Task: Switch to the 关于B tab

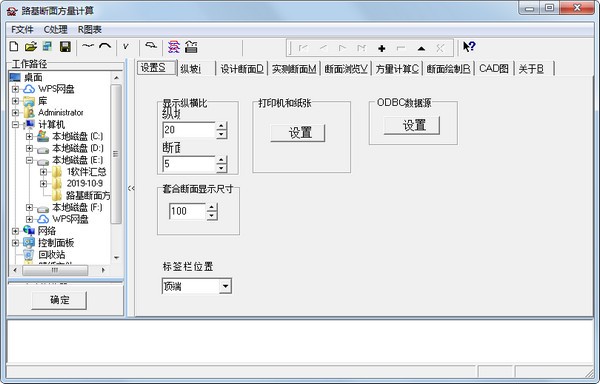Action: [x=533, y=69]
